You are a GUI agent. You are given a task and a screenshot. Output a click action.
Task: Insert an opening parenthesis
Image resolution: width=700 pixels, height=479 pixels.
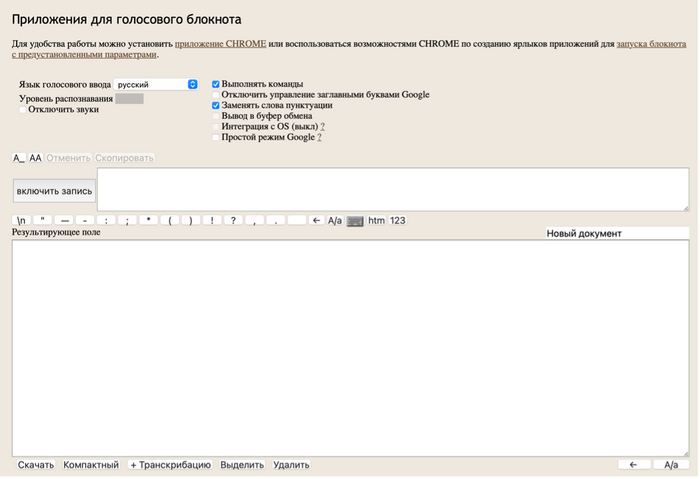pos(170,221)
